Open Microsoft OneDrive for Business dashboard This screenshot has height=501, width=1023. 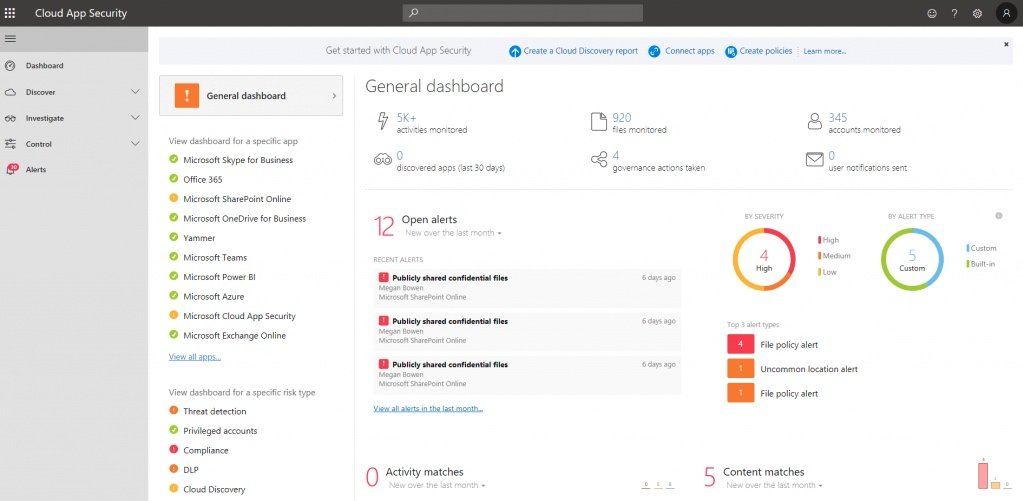click(245, 219)
